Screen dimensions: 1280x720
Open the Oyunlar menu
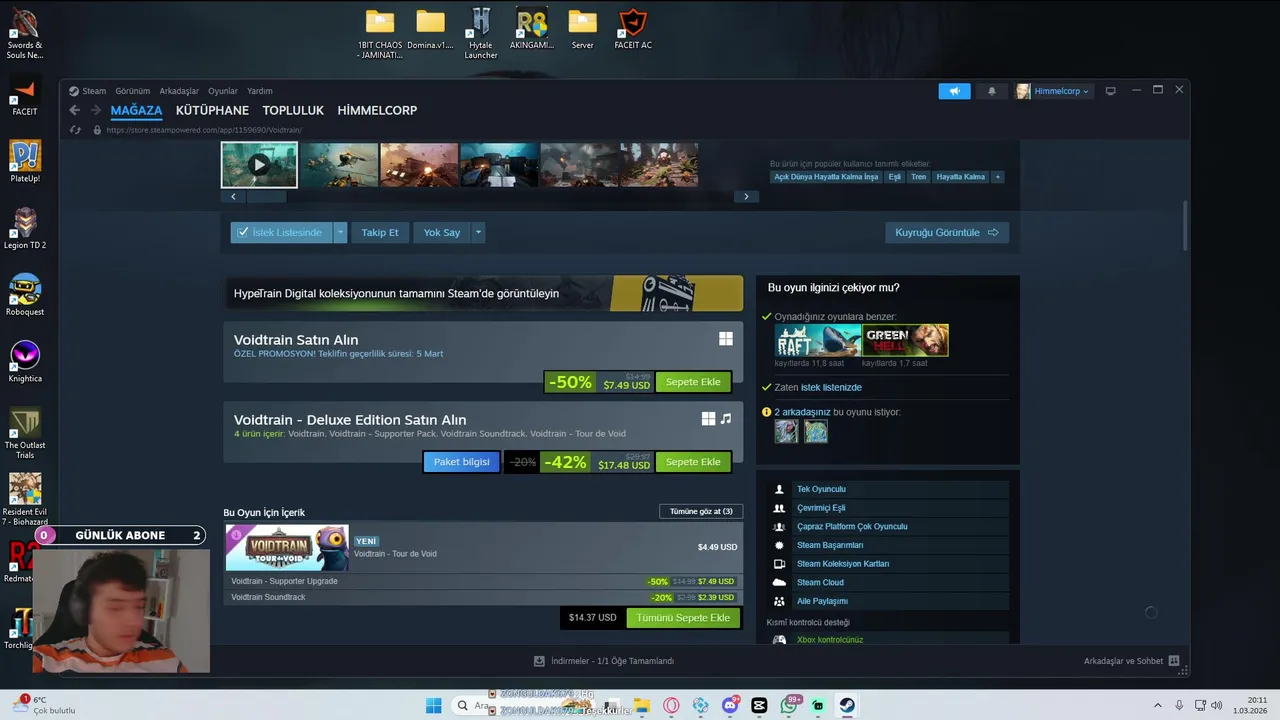tap(223, 91)
